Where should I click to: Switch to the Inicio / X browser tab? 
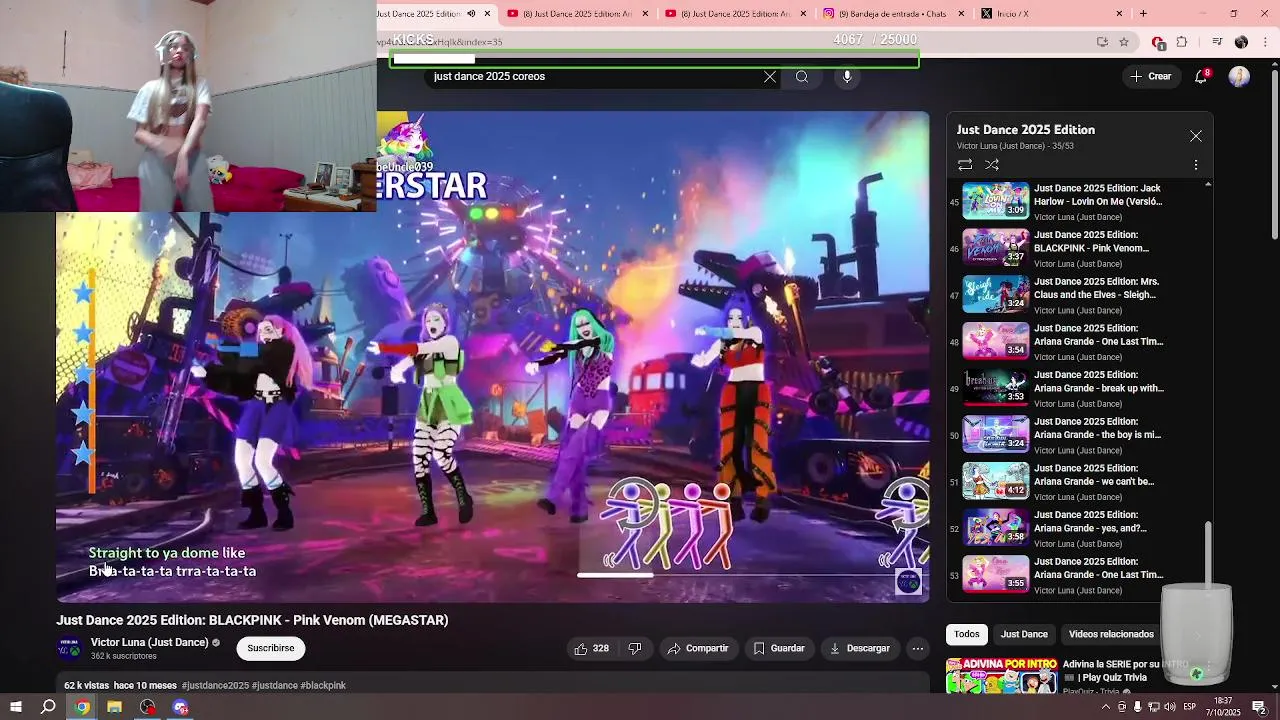point(1048,14)
